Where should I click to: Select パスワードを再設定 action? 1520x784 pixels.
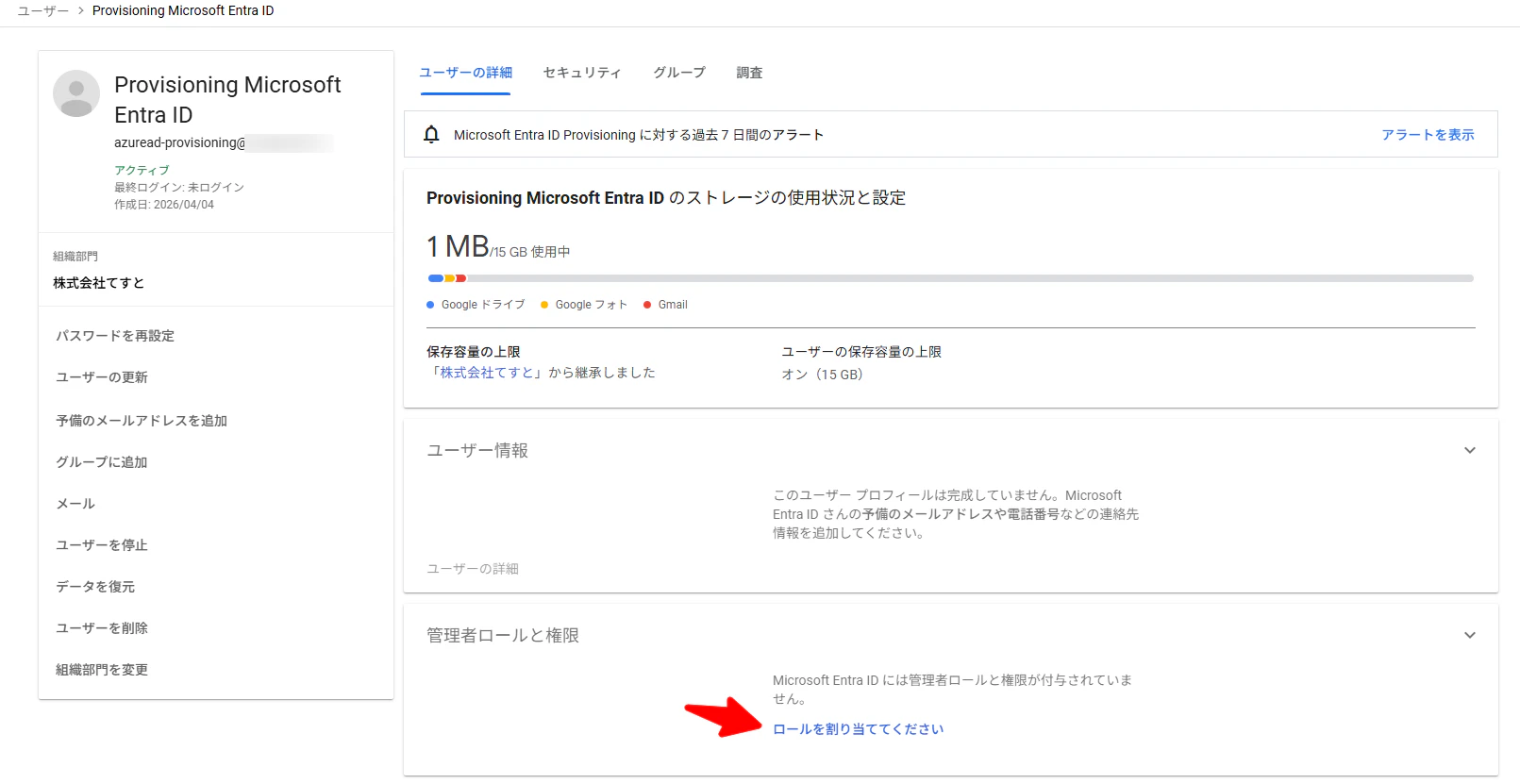coord(115,336)
